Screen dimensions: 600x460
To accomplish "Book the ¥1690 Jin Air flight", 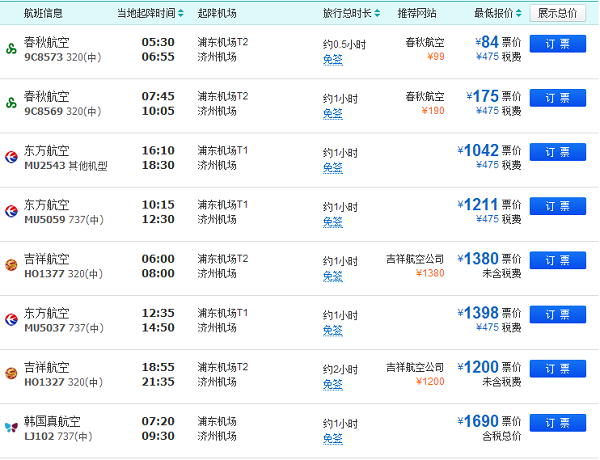I will (557, 422).
